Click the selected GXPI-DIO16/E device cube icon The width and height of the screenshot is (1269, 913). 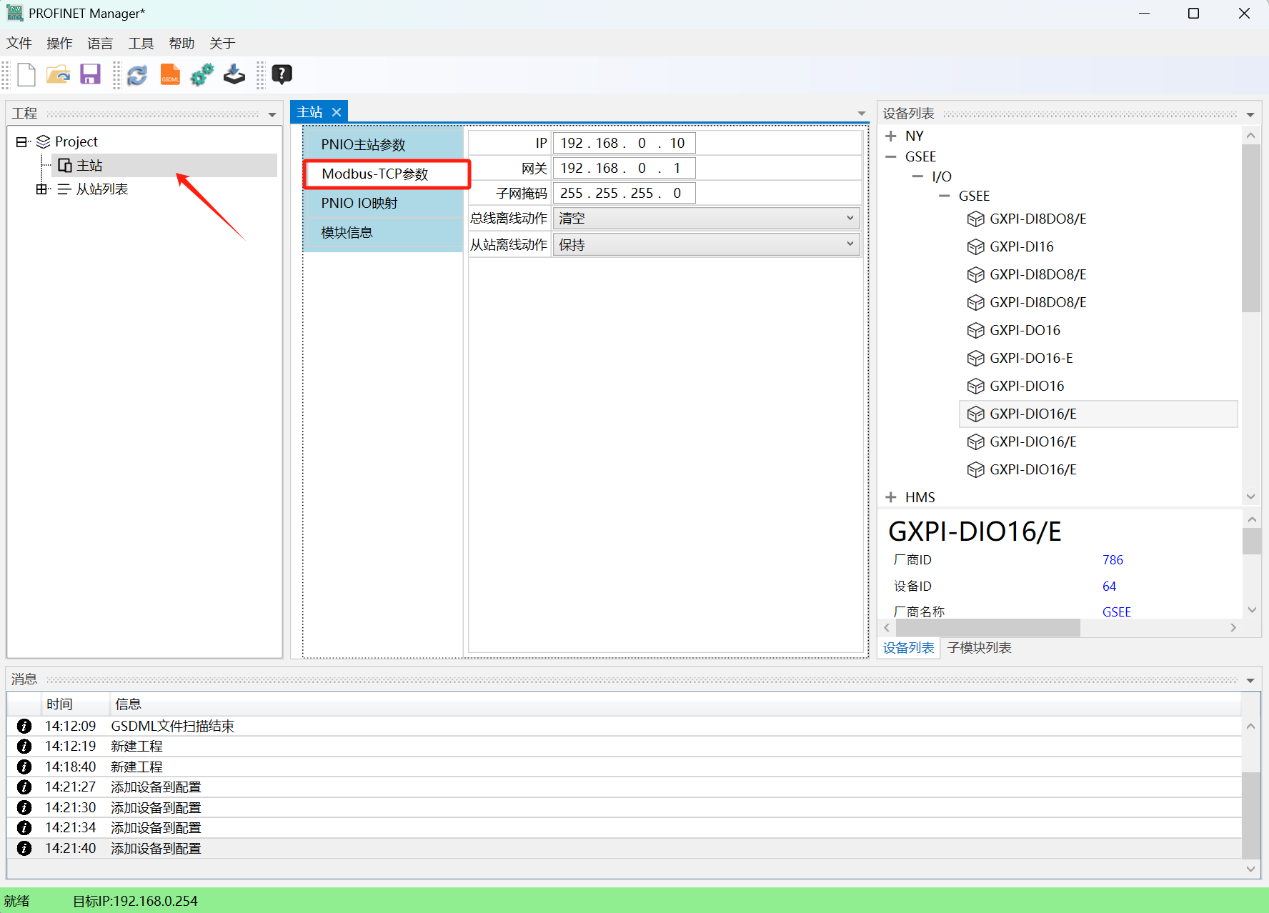coord(976,414)
